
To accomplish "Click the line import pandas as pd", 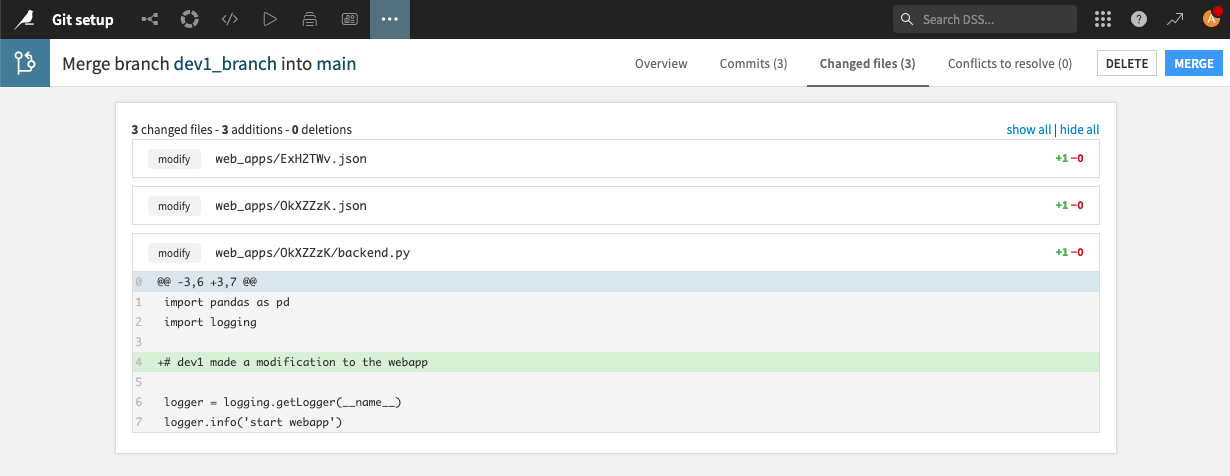I will point(616,301).
